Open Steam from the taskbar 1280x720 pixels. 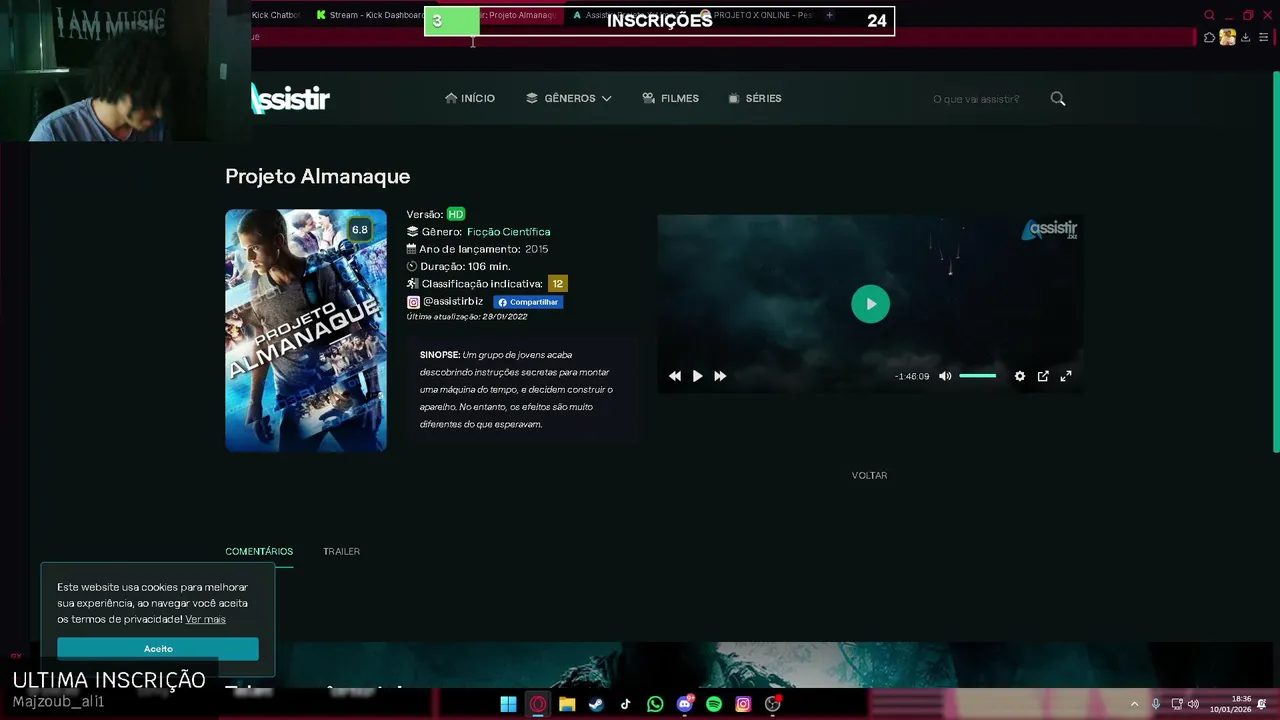point(596,704)
